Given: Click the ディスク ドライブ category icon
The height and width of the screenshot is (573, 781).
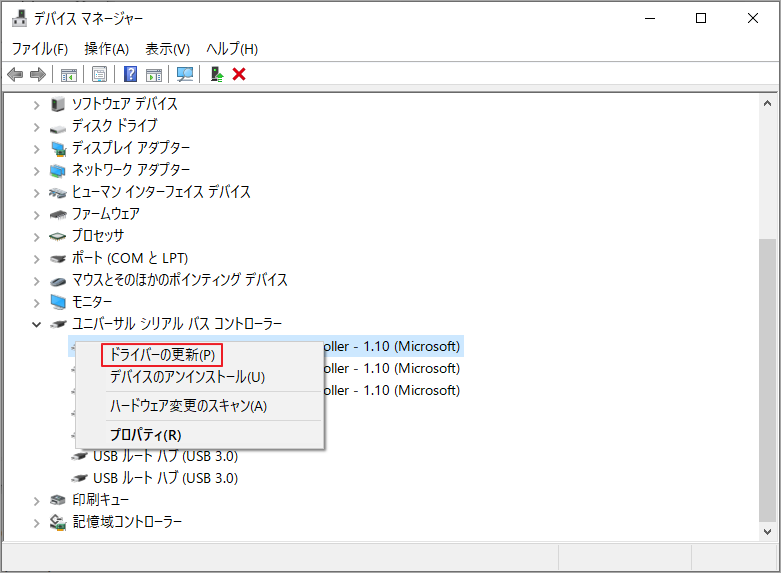Looking at the screenshot, I should 58,129.
